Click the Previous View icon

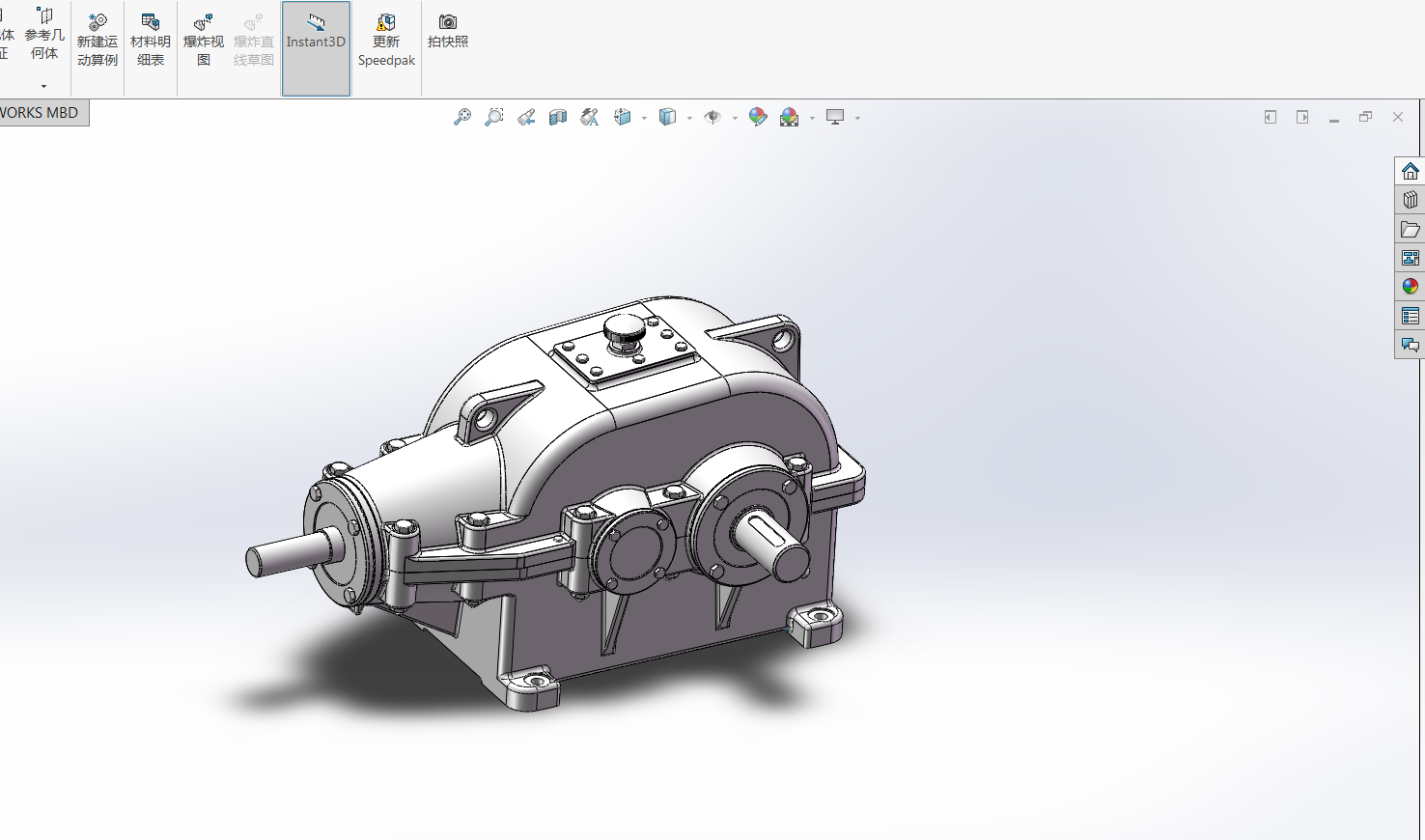coord(526,117)
